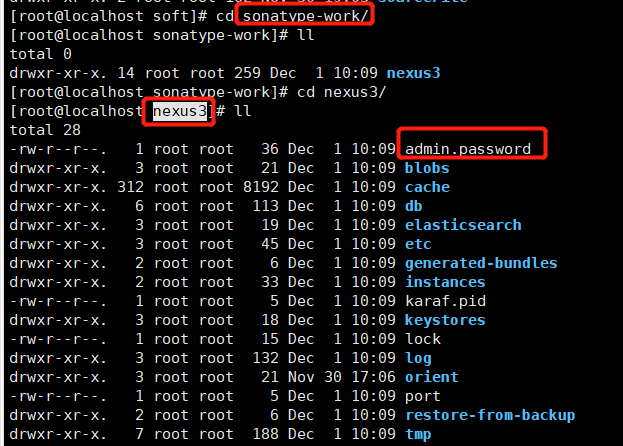Click the karaf.pid file name
The height and width of the screenshot is (446, 623).
pyautogui.click(x=445, y=301)
